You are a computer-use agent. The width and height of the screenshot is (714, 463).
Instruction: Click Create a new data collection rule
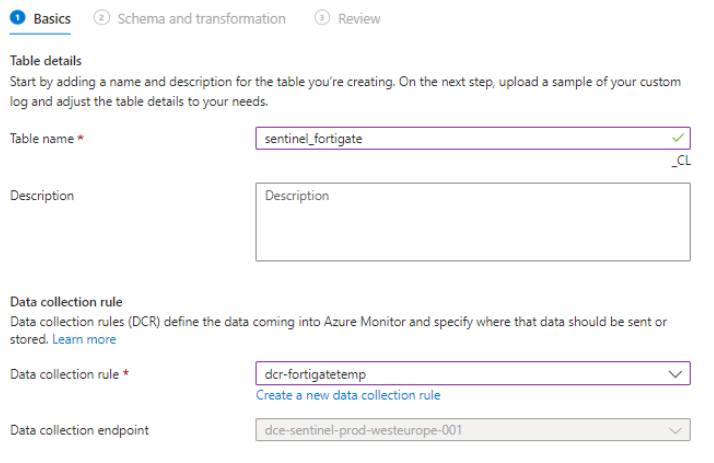pos(348,395)
